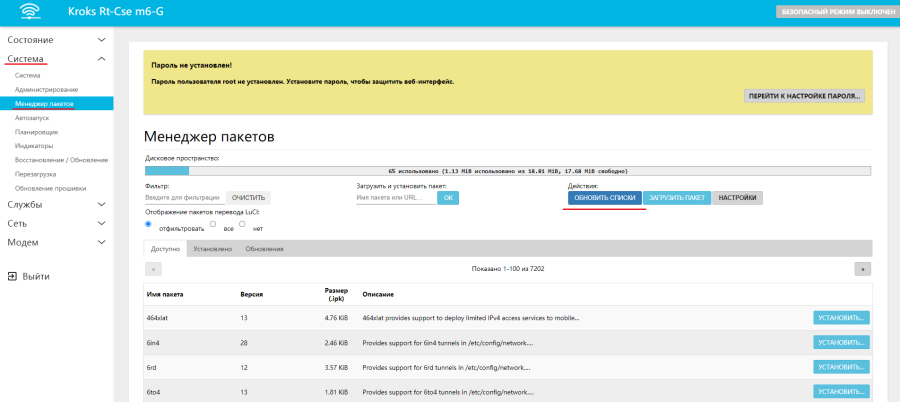Install the 464xlat package
The image size is (900, 402).
point(841,318)
